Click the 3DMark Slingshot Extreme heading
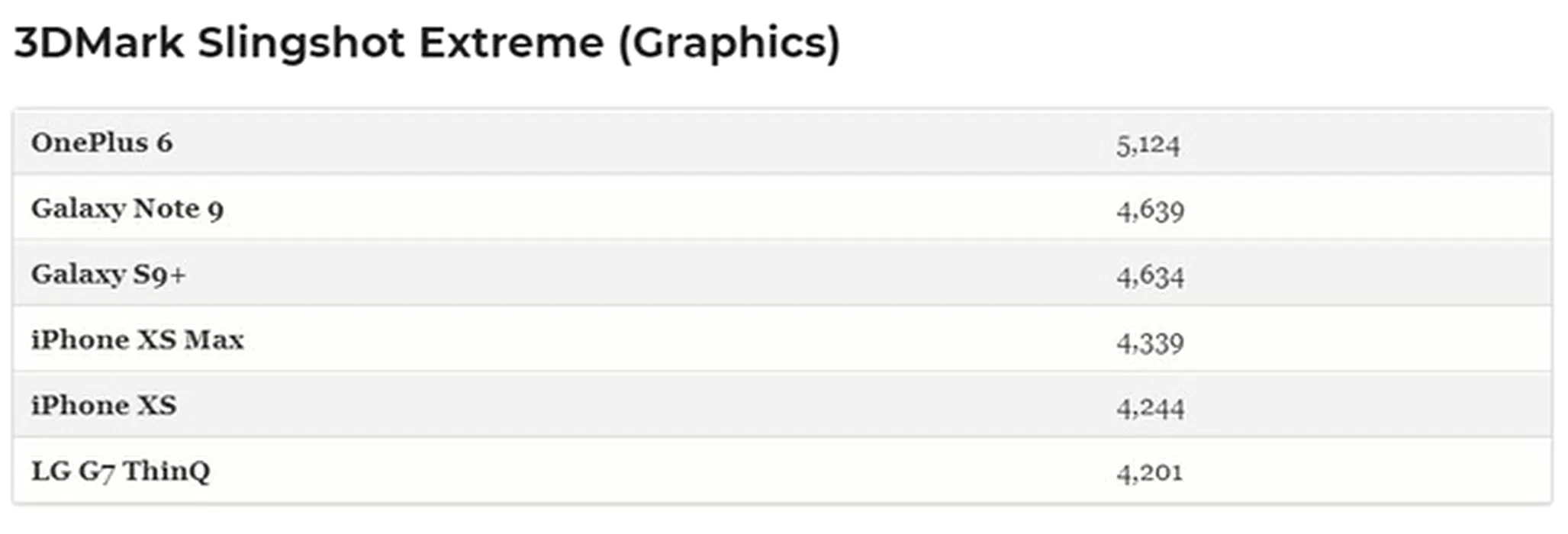This screenshot has height=534, width=1568. pos(427,43)
